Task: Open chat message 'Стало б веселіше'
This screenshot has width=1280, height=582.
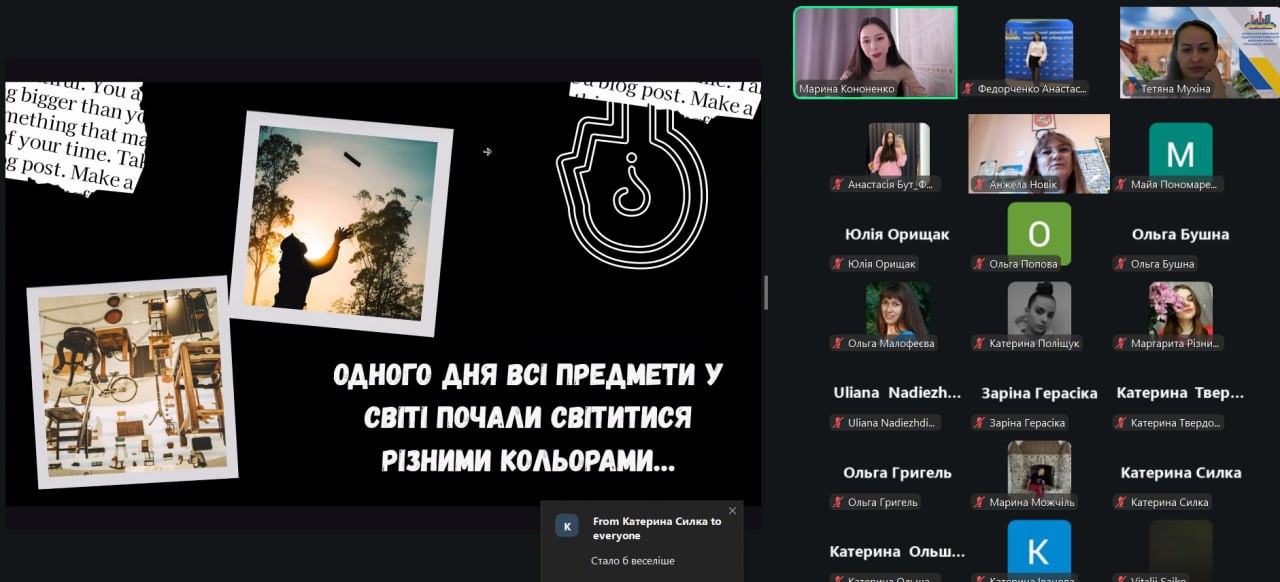Action: (x=632, y=561)
